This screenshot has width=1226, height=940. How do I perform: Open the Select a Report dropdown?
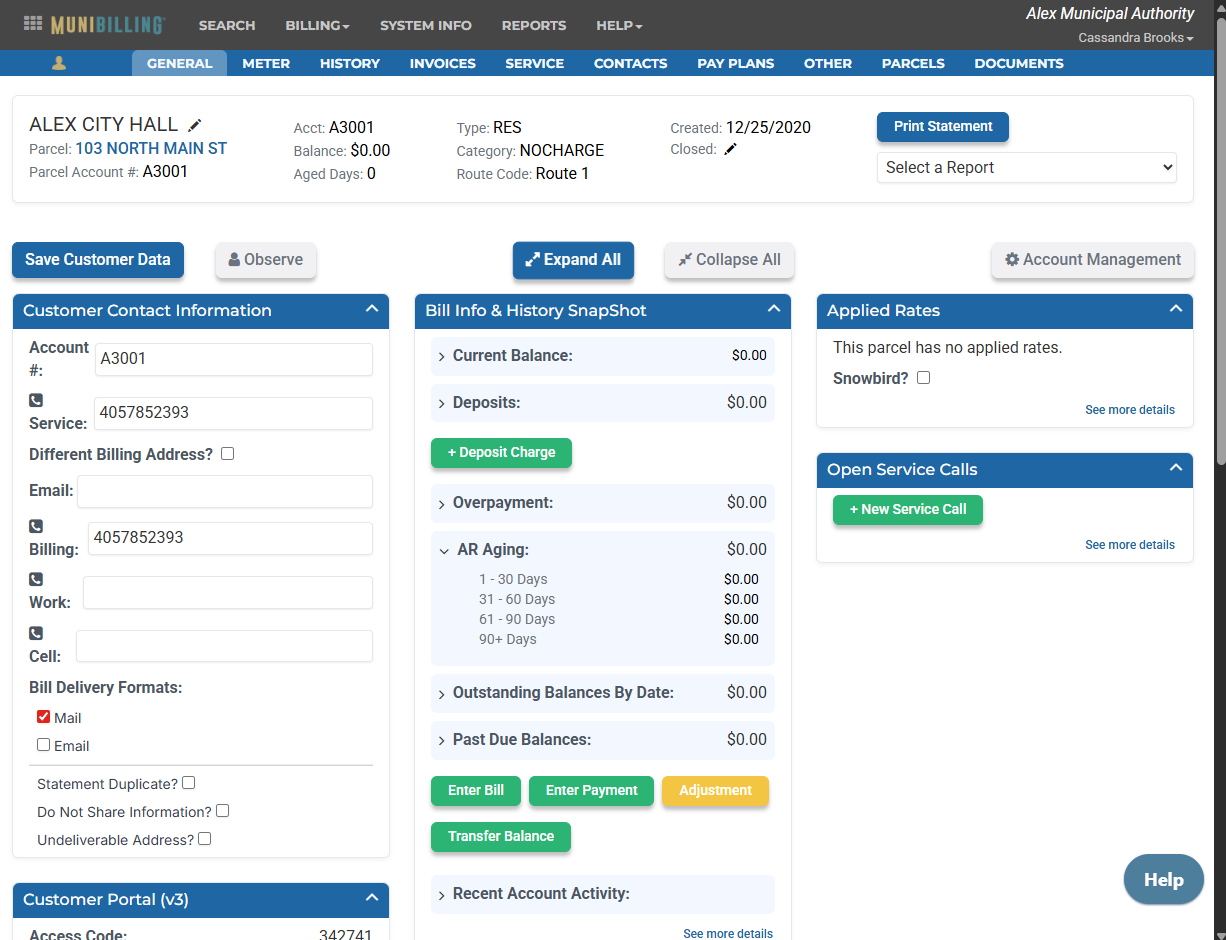click(1026, 168)
